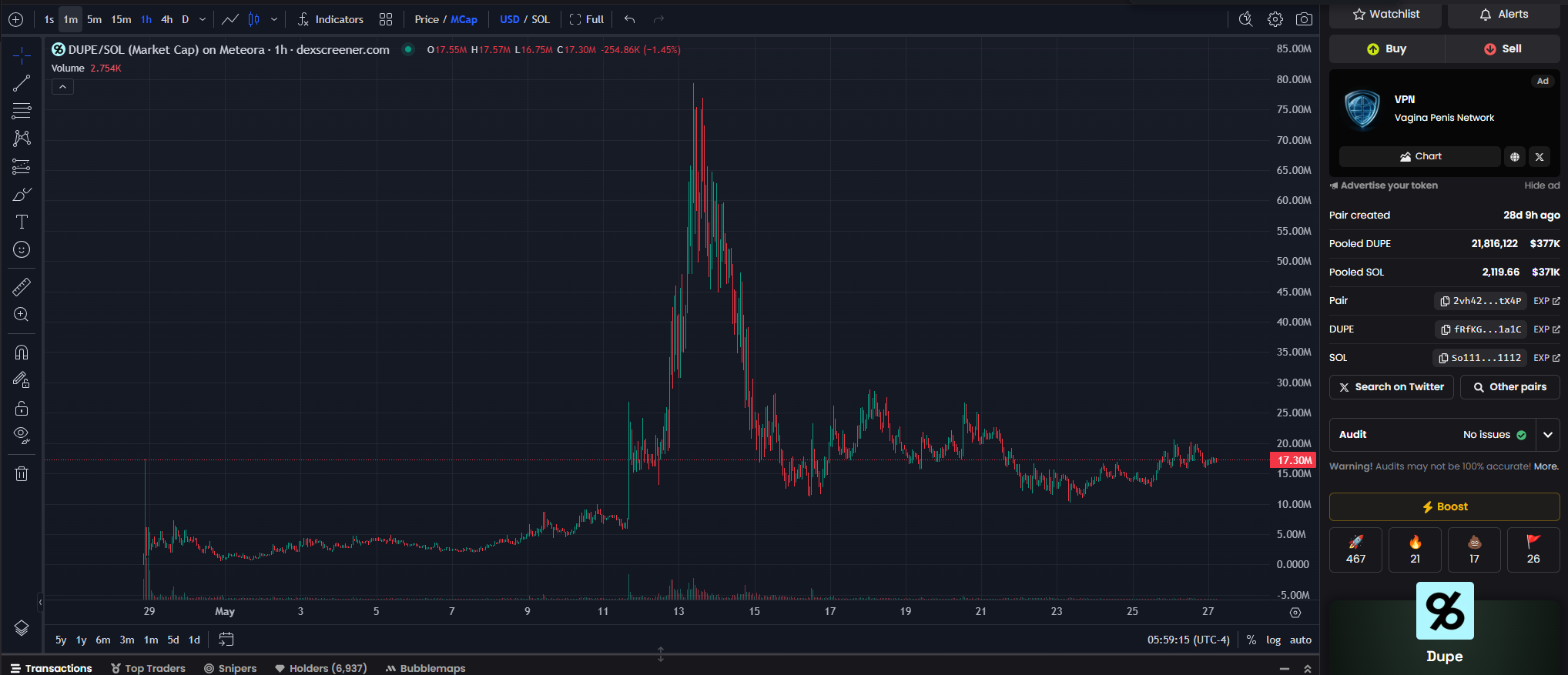The height and width of the screenshot is (675, 1568).
Task: Open the Alerts panel
Action: pos(1503,15)
